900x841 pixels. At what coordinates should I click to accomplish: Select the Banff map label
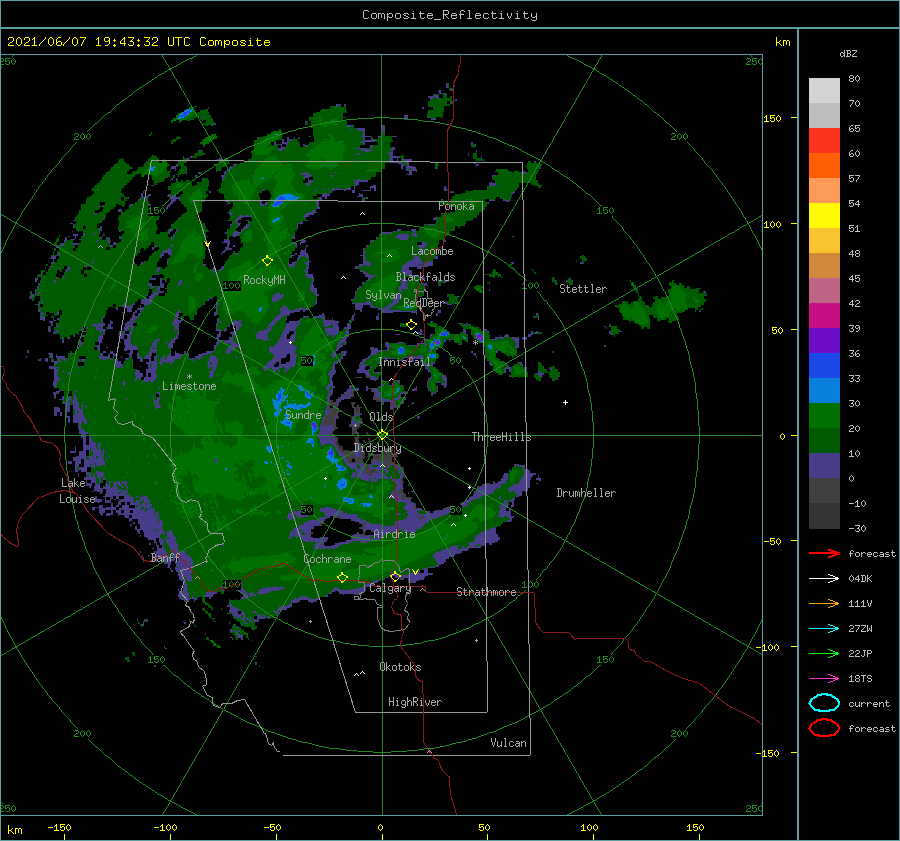click(x=165, y=557)
